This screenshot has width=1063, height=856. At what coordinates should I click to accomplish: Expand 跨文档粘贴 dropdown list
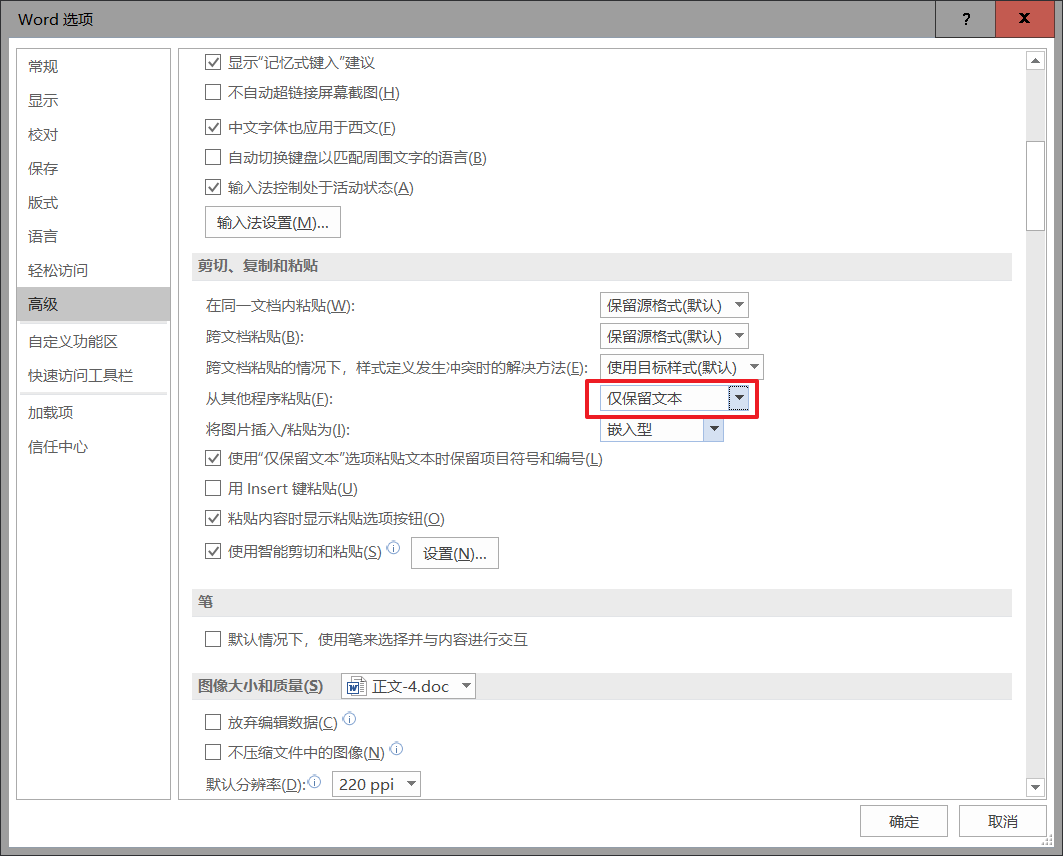738,336
